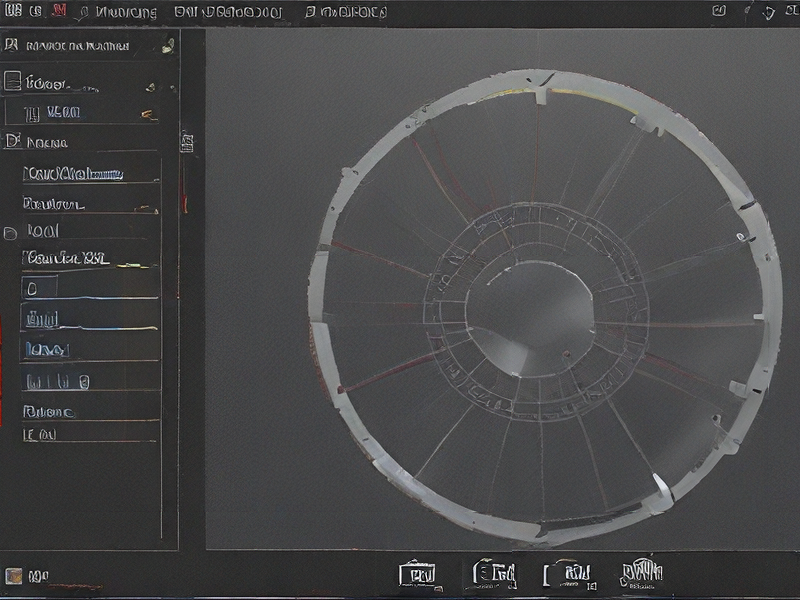Click the orange arrow icon on indented row
This screenshot has height=600, width=800.
149,115
